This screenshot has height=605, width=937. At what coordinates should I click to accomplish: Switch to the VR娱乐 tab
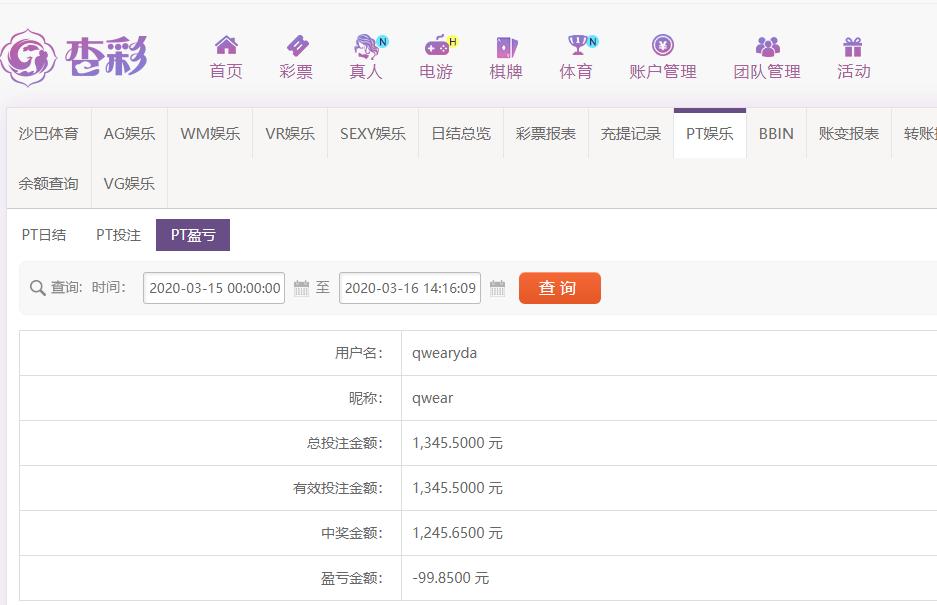290,134
